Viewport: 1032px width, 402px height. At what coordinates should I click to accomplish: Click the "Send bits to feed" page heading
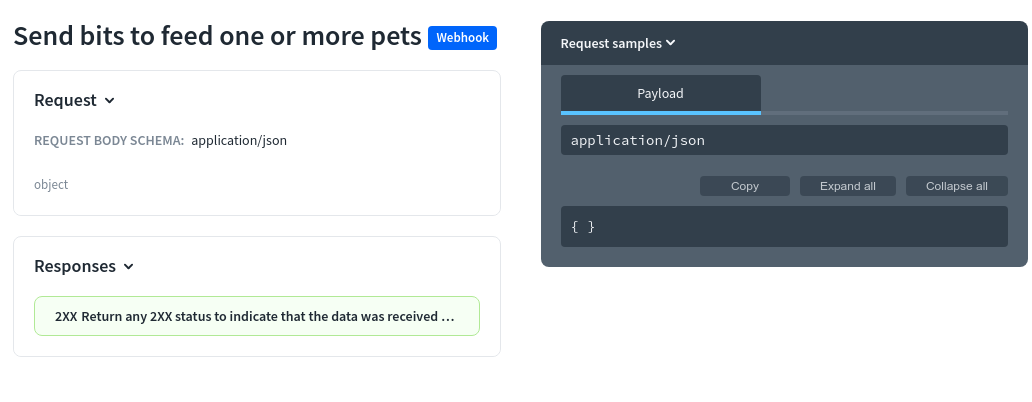click(x=217, y=37)
